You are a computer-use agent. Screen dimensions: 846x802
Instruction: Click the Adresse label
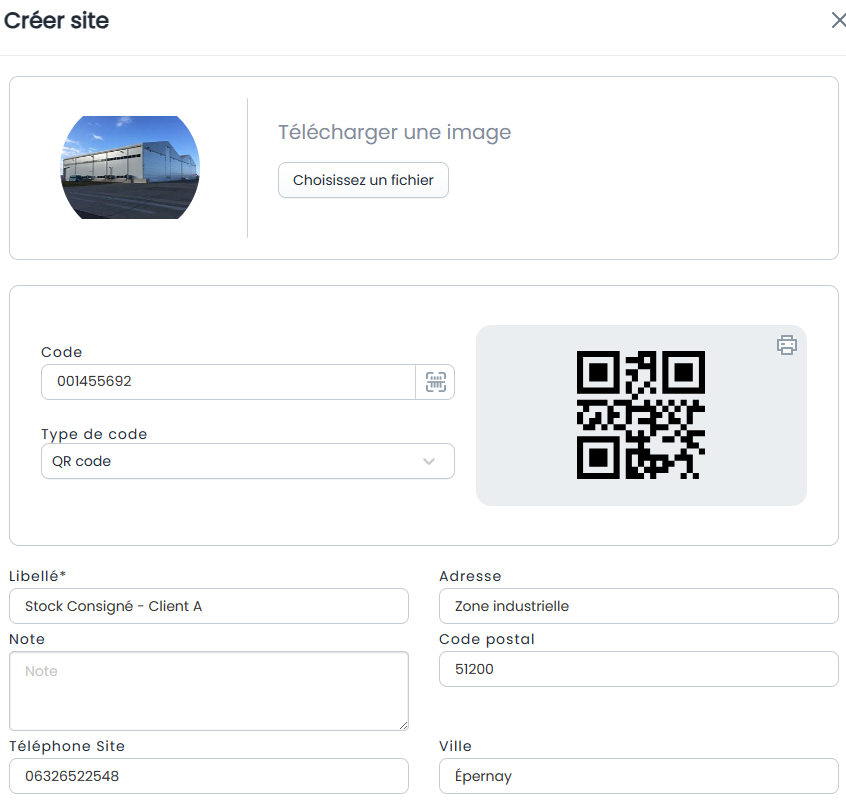(x=470, y=576)
